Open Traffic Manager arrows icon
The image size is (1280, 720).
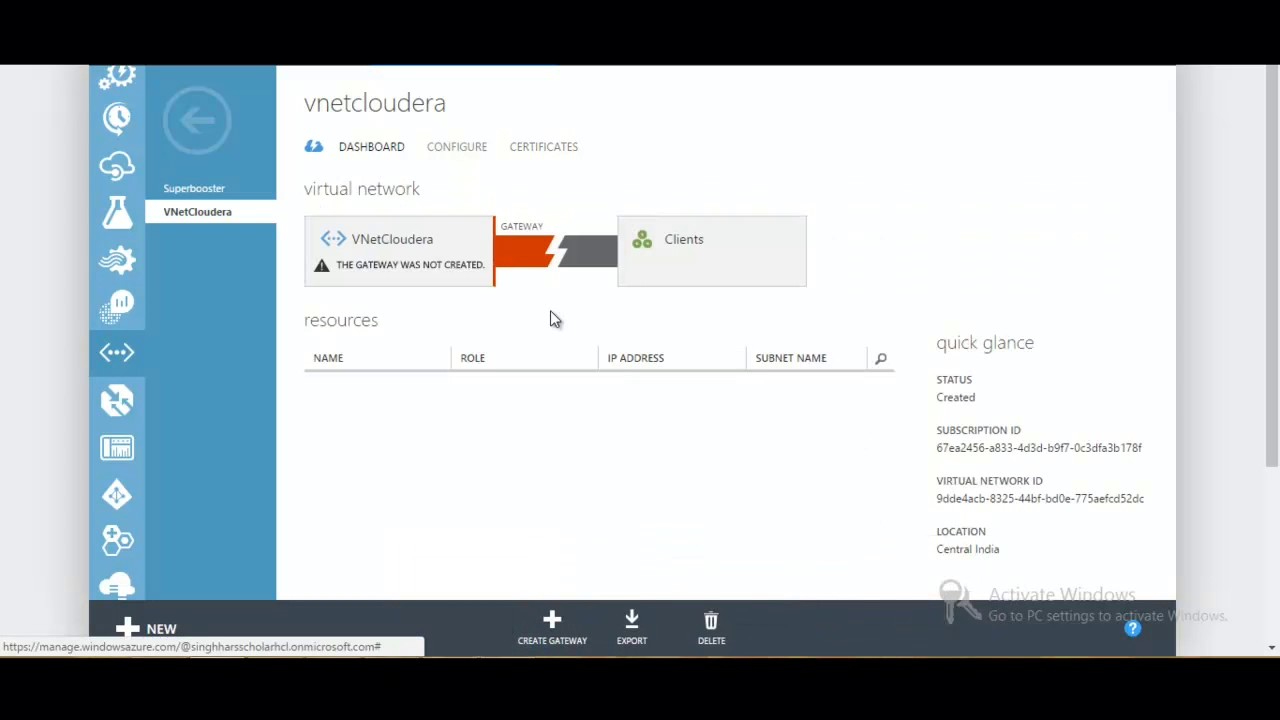[117, 400]
